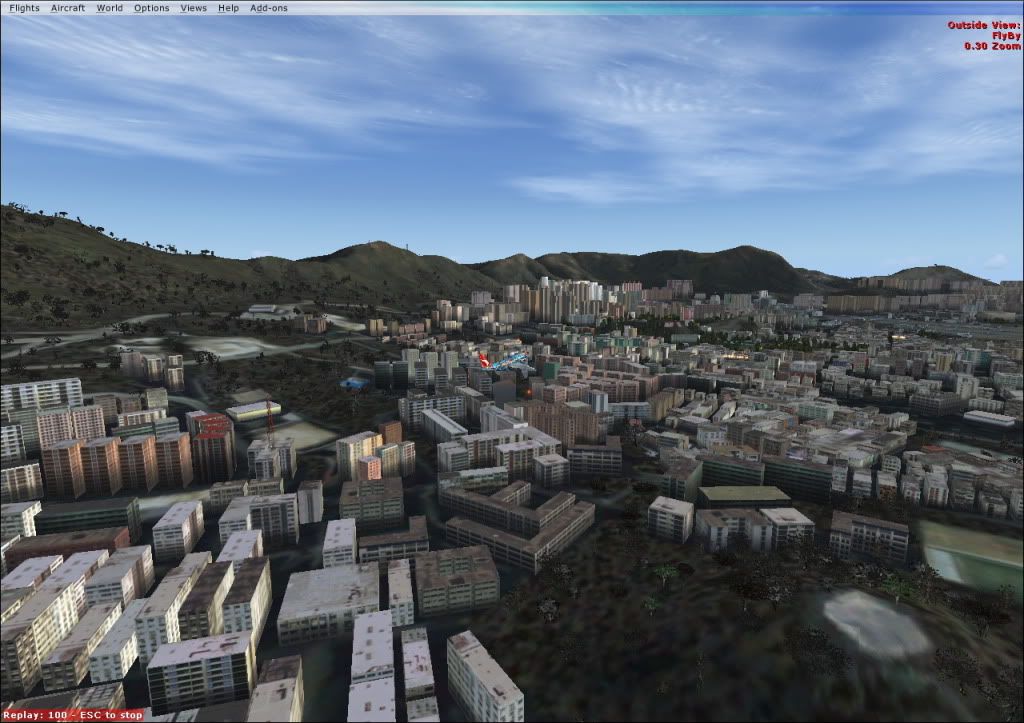Viewport: 1024px width, 723px height.
Task: Show the Views menu
Action: click(193, 8)
